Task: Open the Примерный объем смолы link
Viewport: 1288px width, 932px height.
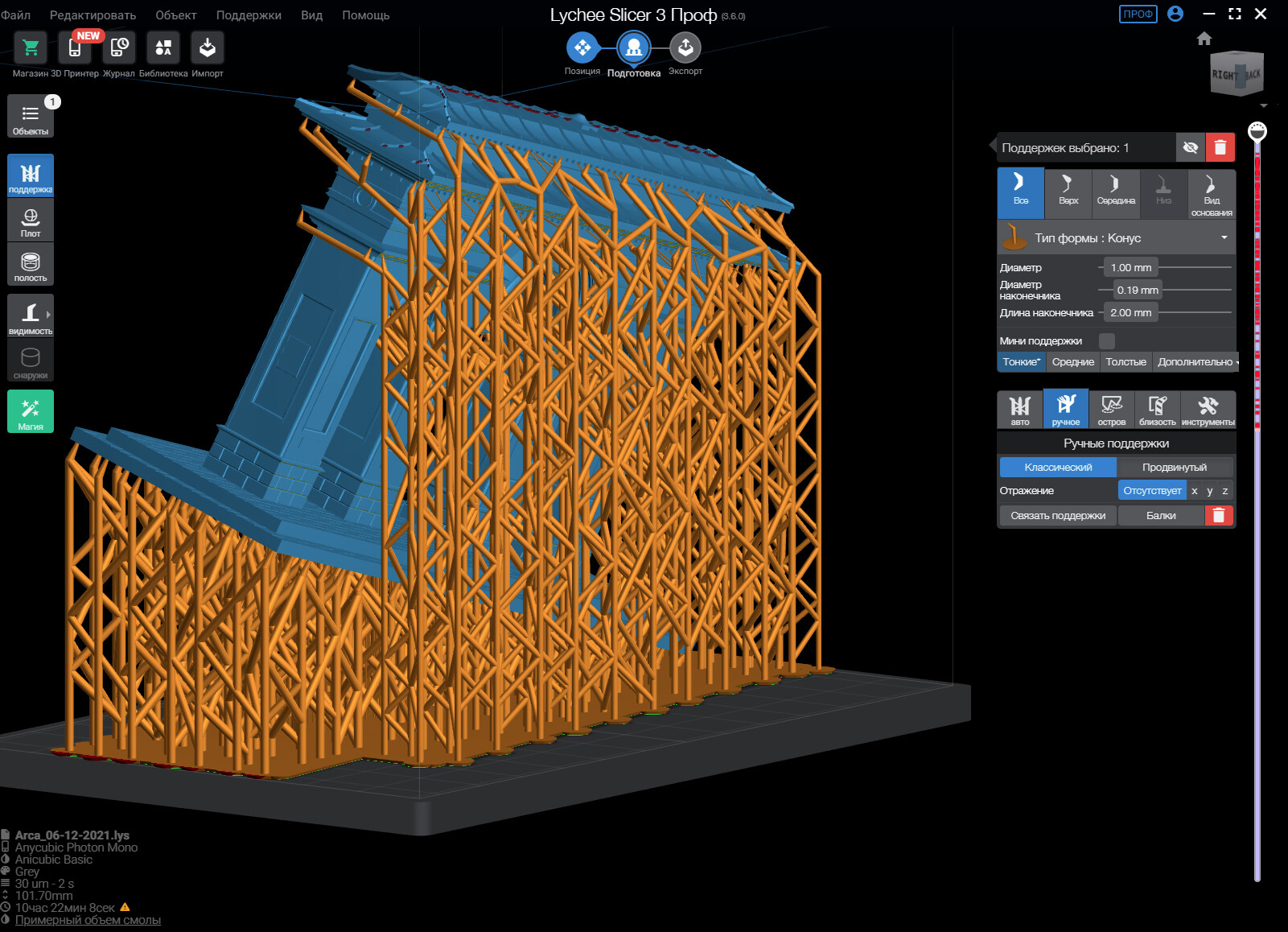Action: tap(88, 920)
